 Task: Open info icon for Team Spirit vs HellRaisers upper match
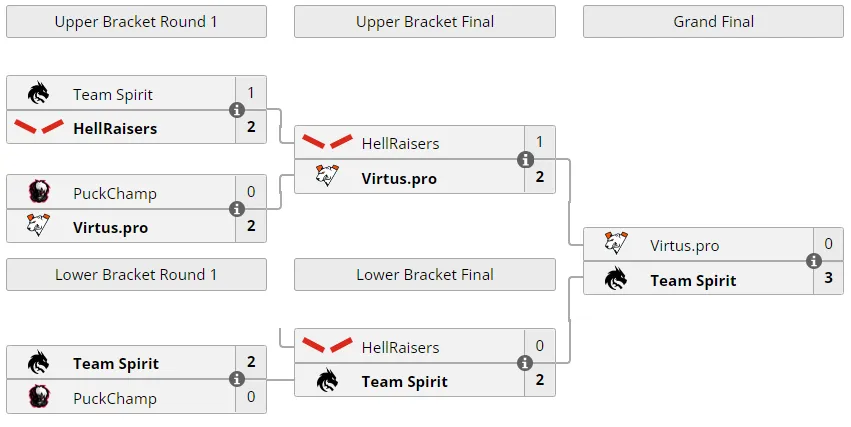tap(237, 110)
